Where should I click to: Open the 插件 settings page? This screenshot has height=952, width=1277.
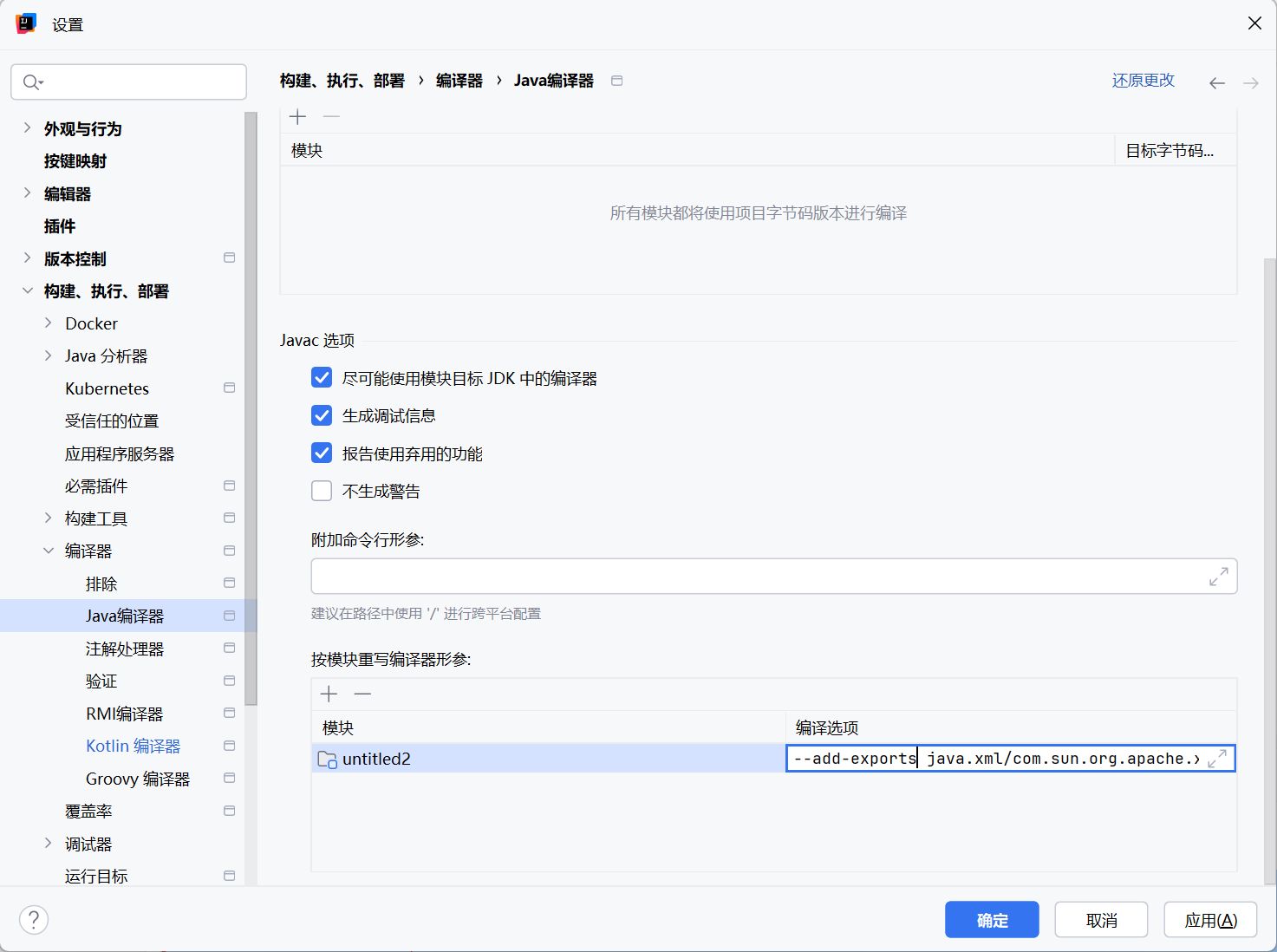coord(60,226)
